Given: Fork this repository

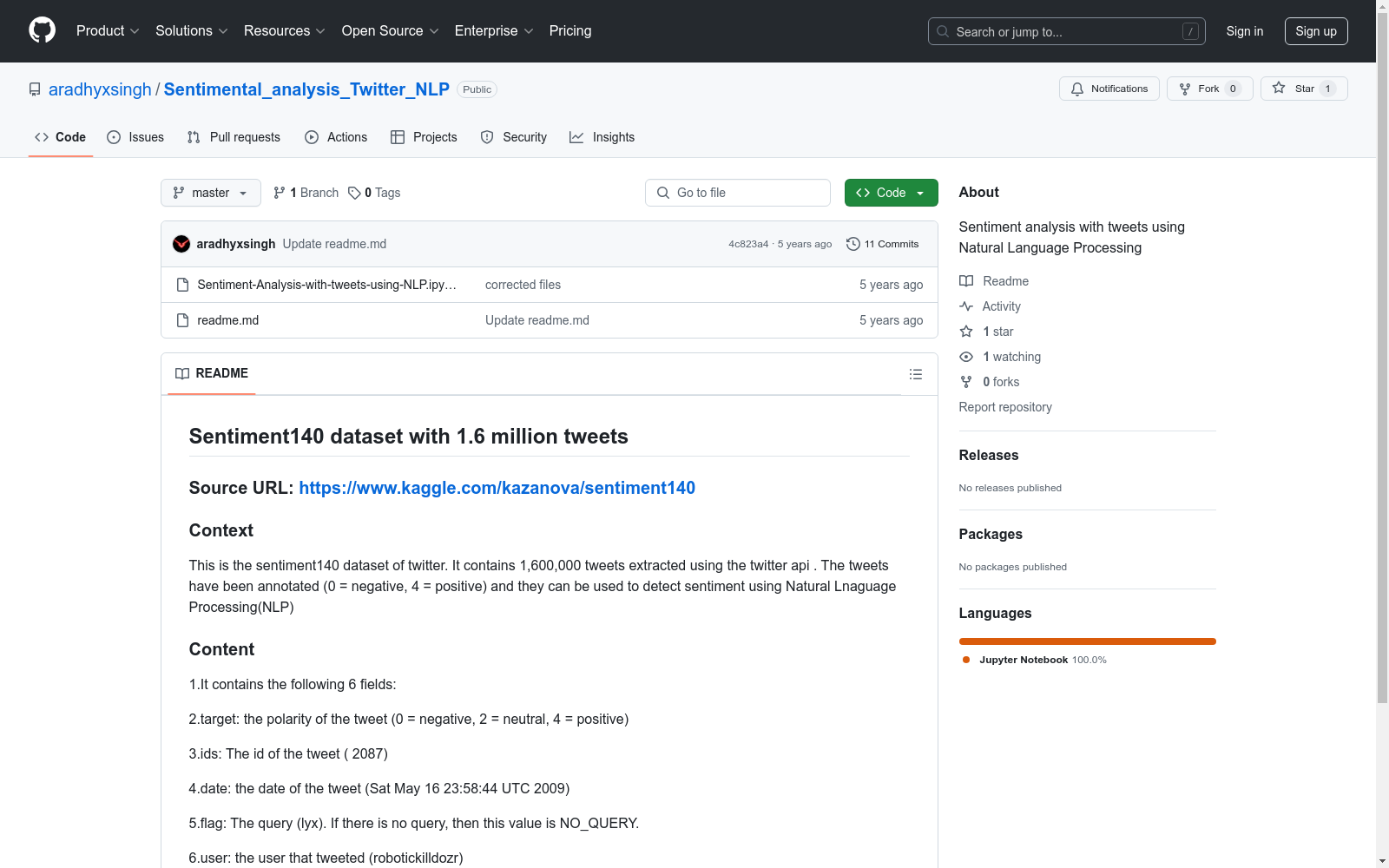Looking at the screenshot, I should pos(1209,89).
